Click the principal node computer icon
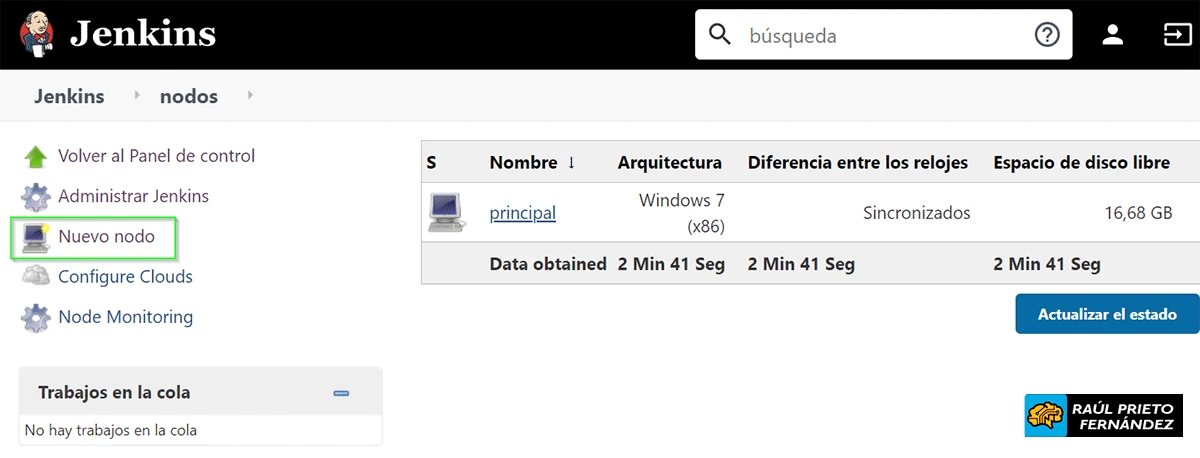The image size is (1200, 458). 445,213
